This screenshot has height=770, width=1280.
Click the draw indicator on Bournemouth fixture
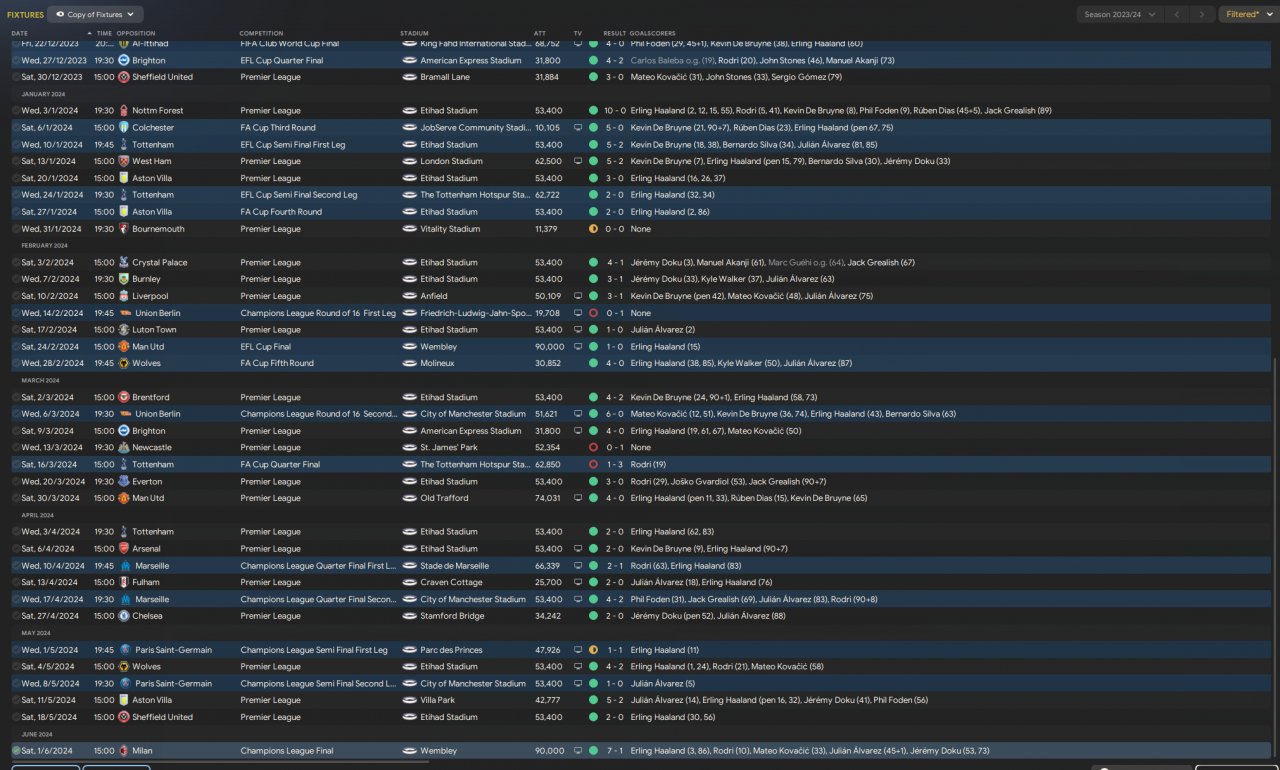593,229
